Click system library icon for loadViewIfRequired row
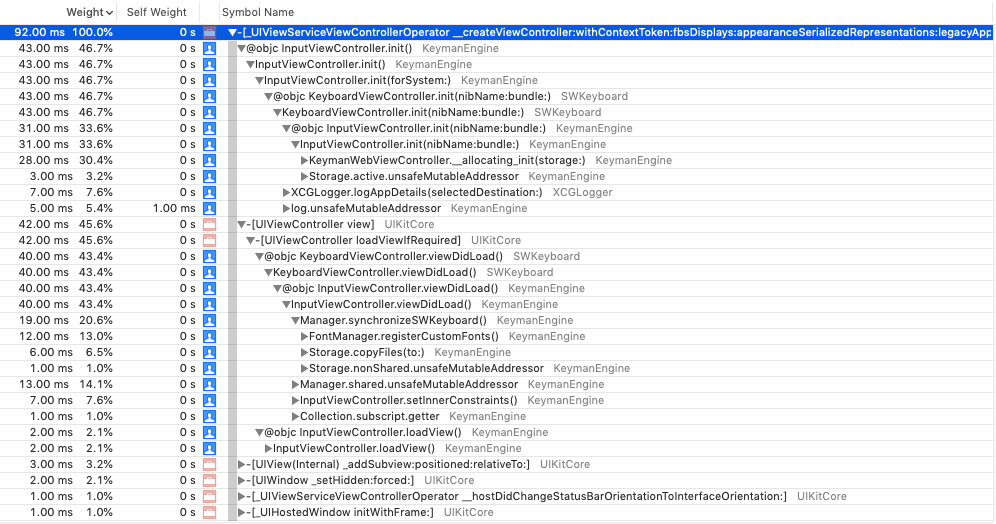Viewport: 996px width, 524px height. (x=209, y=241)
